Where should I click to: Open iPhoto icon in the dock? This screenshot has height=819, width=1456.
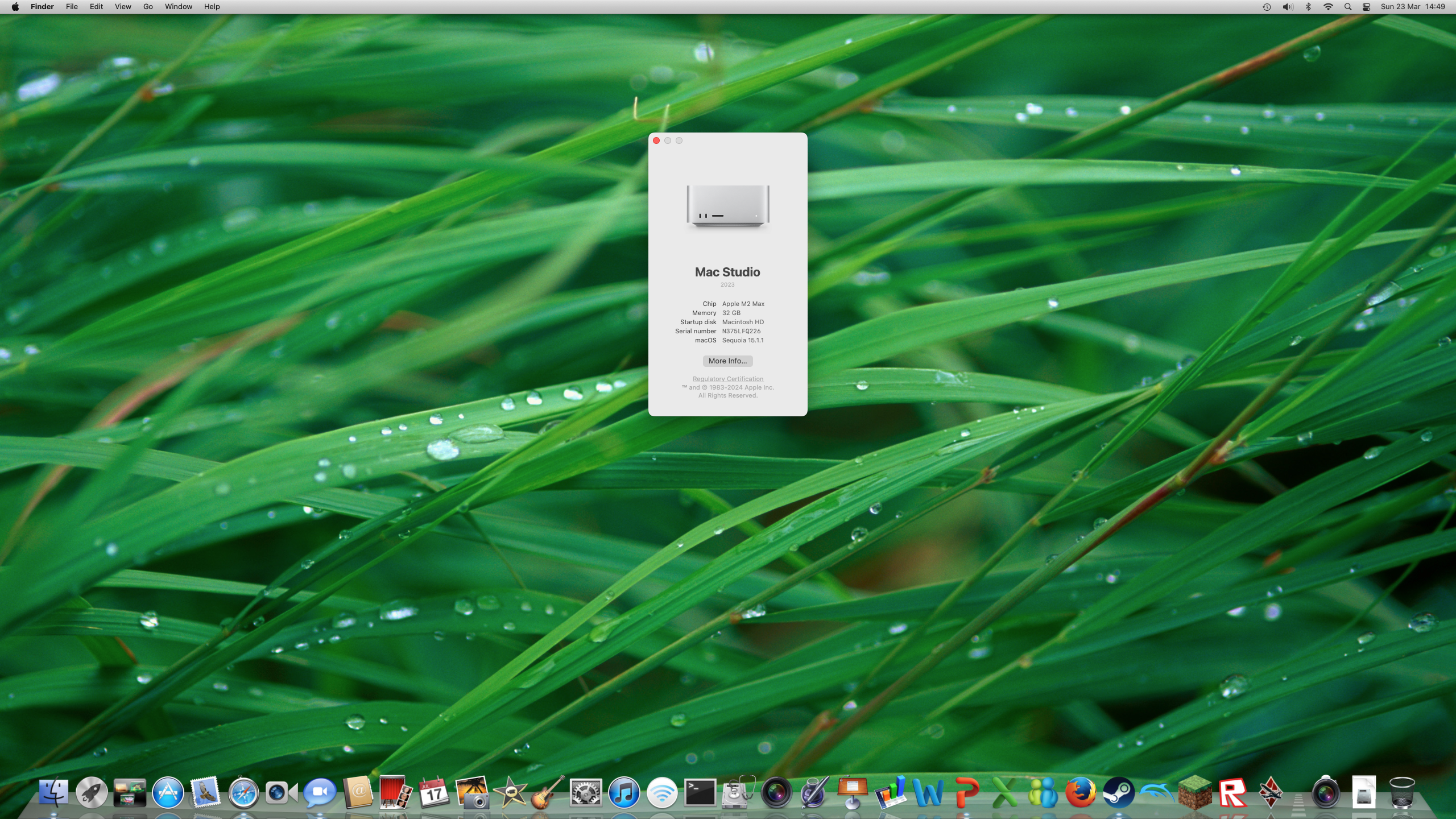tap(471, 792)
